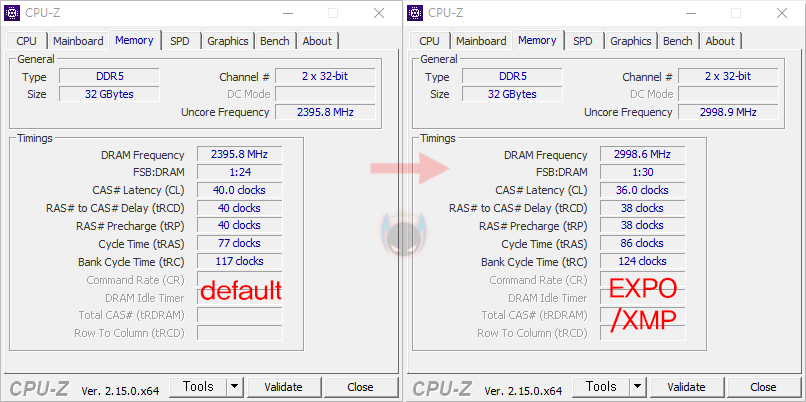Click Validate button in right window
Screen dimensions: 806x402
[x=686, y=387]
